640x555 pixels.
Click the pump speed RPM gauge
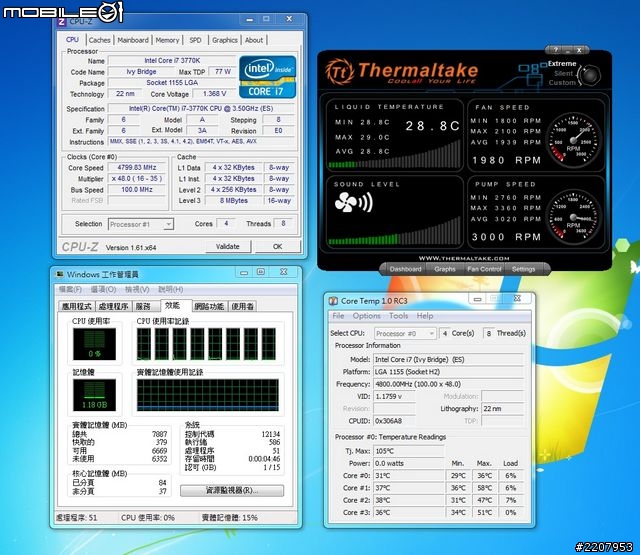(x=573, y=218)
